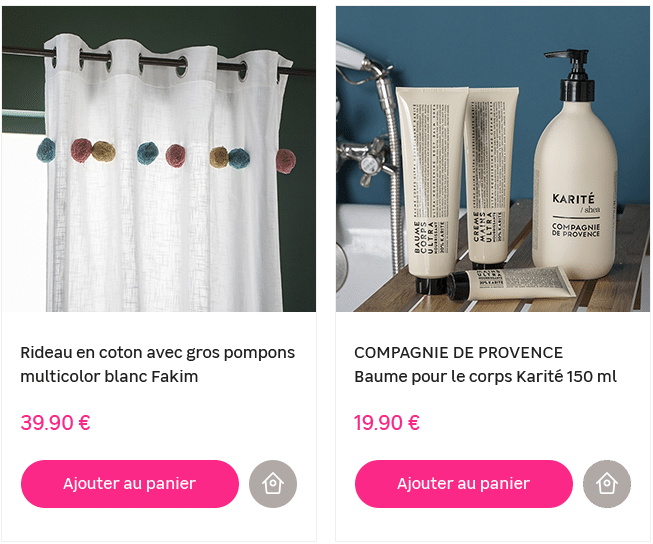The image size is (653, 544).
Task: Click the yellow pompom next to the red one
Action: click(x=103, y=151)
